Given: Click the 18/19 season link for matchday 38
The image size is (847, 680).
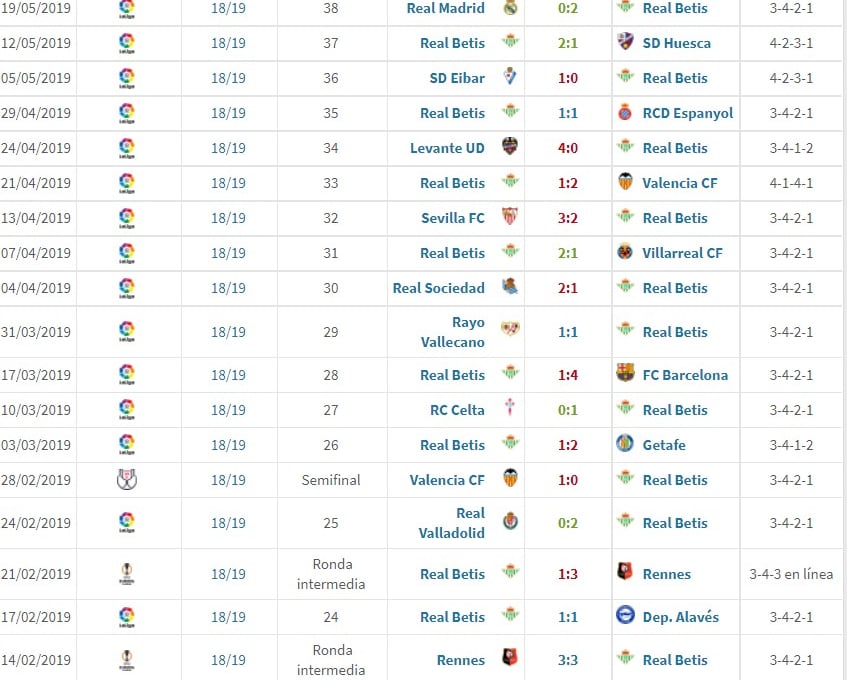Looking at the screenshot, I should point(228,8).
